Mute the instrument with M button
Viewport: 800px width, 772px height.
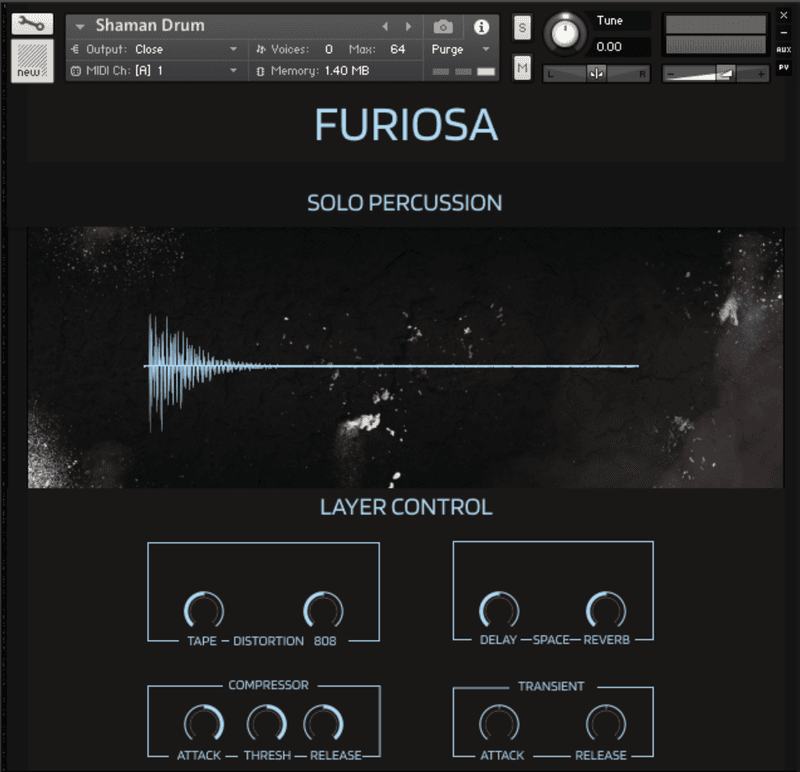click(522, 67)
